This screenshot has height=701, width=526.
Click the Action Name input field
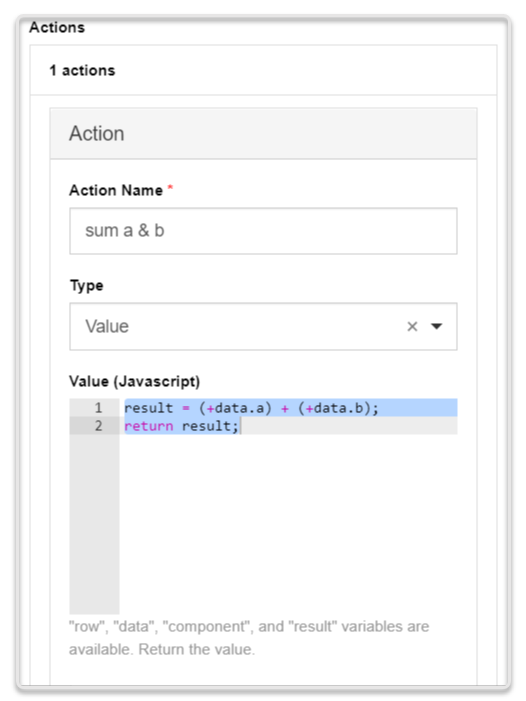(263, 231)
